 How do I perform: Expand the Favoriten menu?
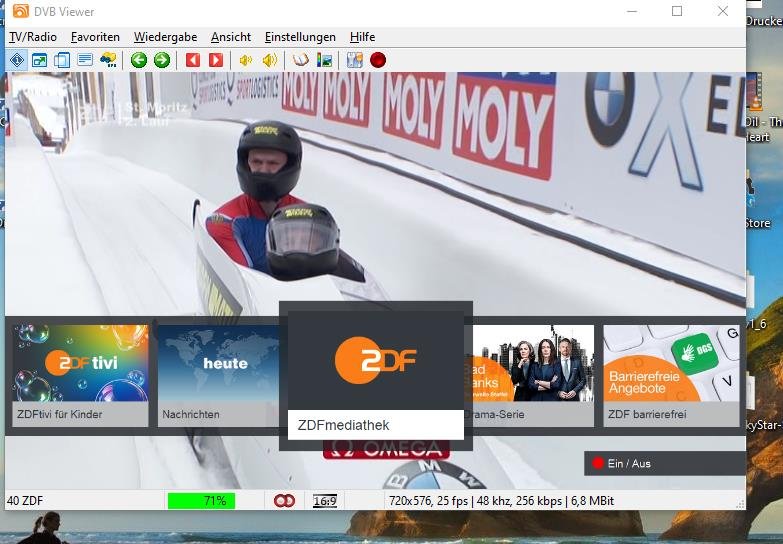(95, 37)
